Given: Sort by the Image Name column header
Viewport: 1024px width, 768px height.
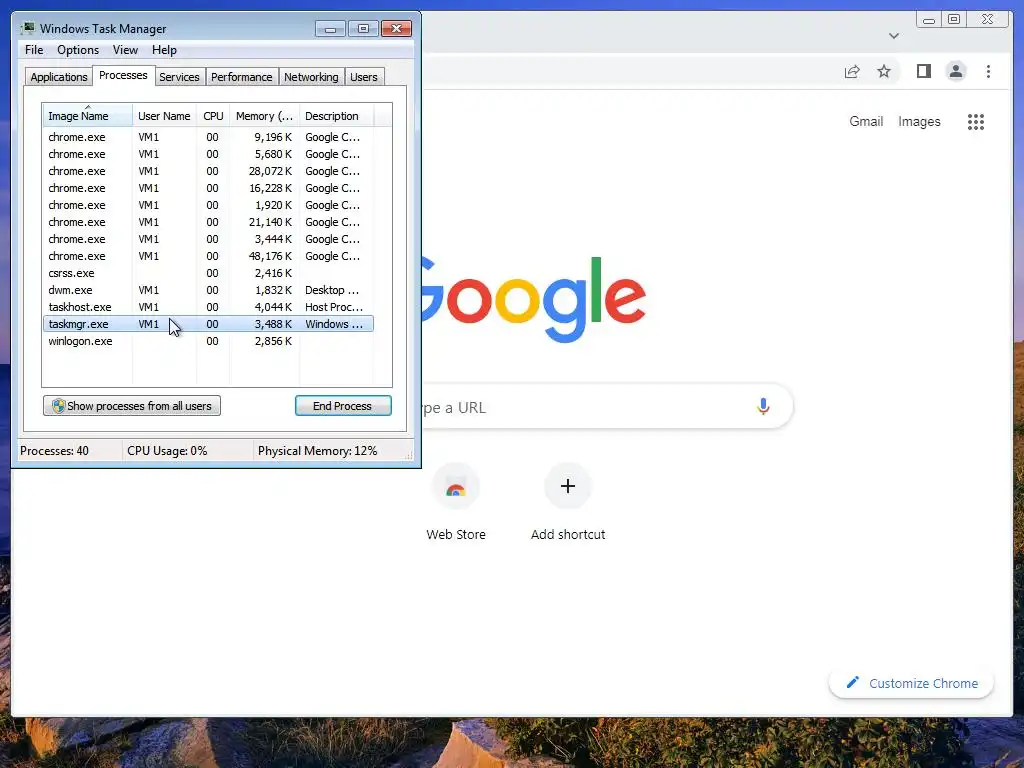Looking at the screenshot, I should [88, 116].
